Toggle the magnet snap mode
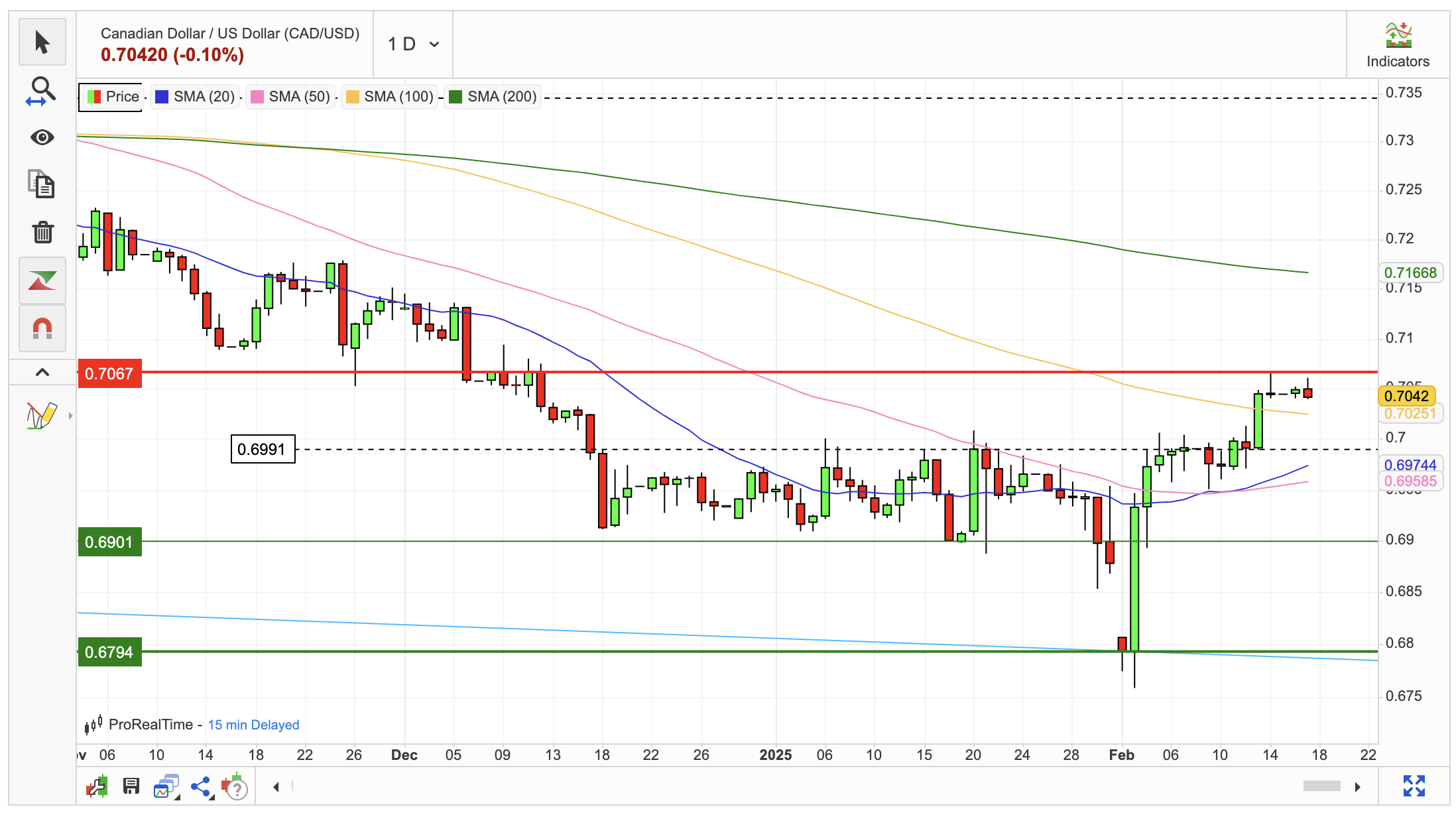The image size is (1456, 813). tap(42, 328)
